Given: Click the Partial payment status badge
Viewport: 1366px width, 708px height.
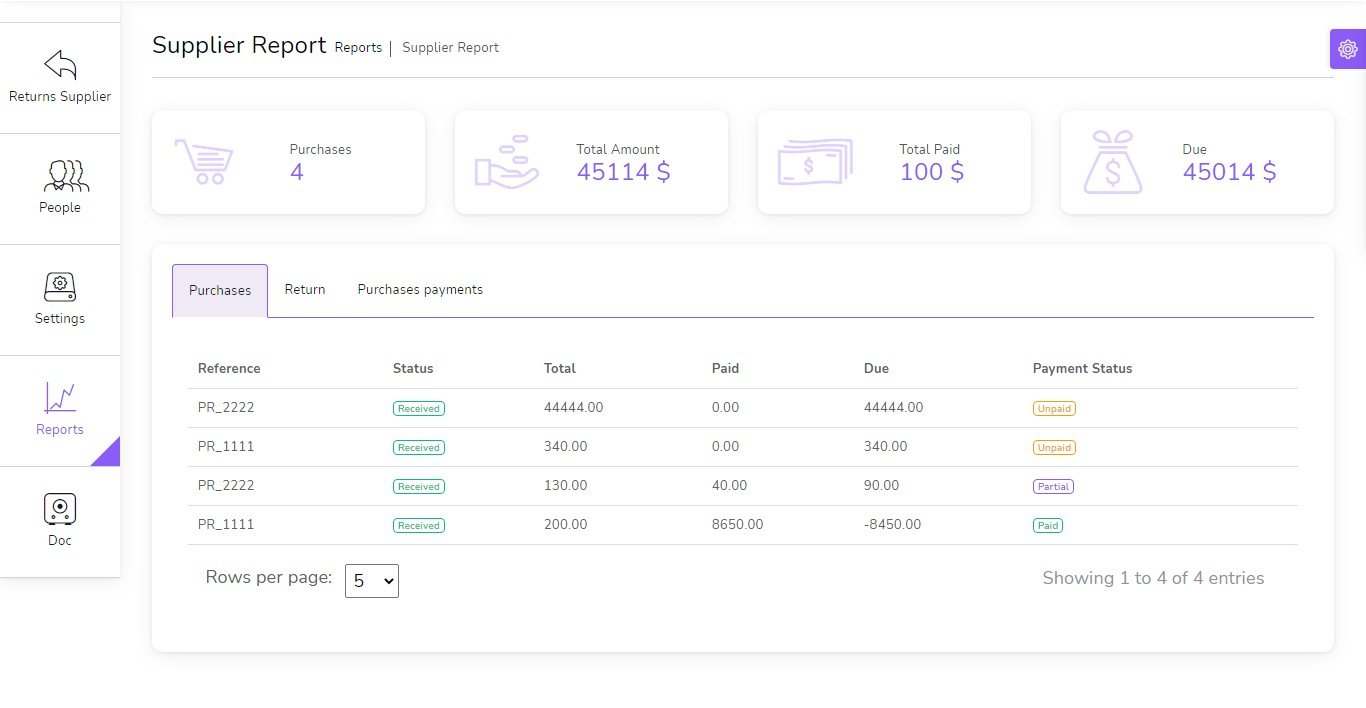Looking at the screenshot, I should coord(1053,487).
